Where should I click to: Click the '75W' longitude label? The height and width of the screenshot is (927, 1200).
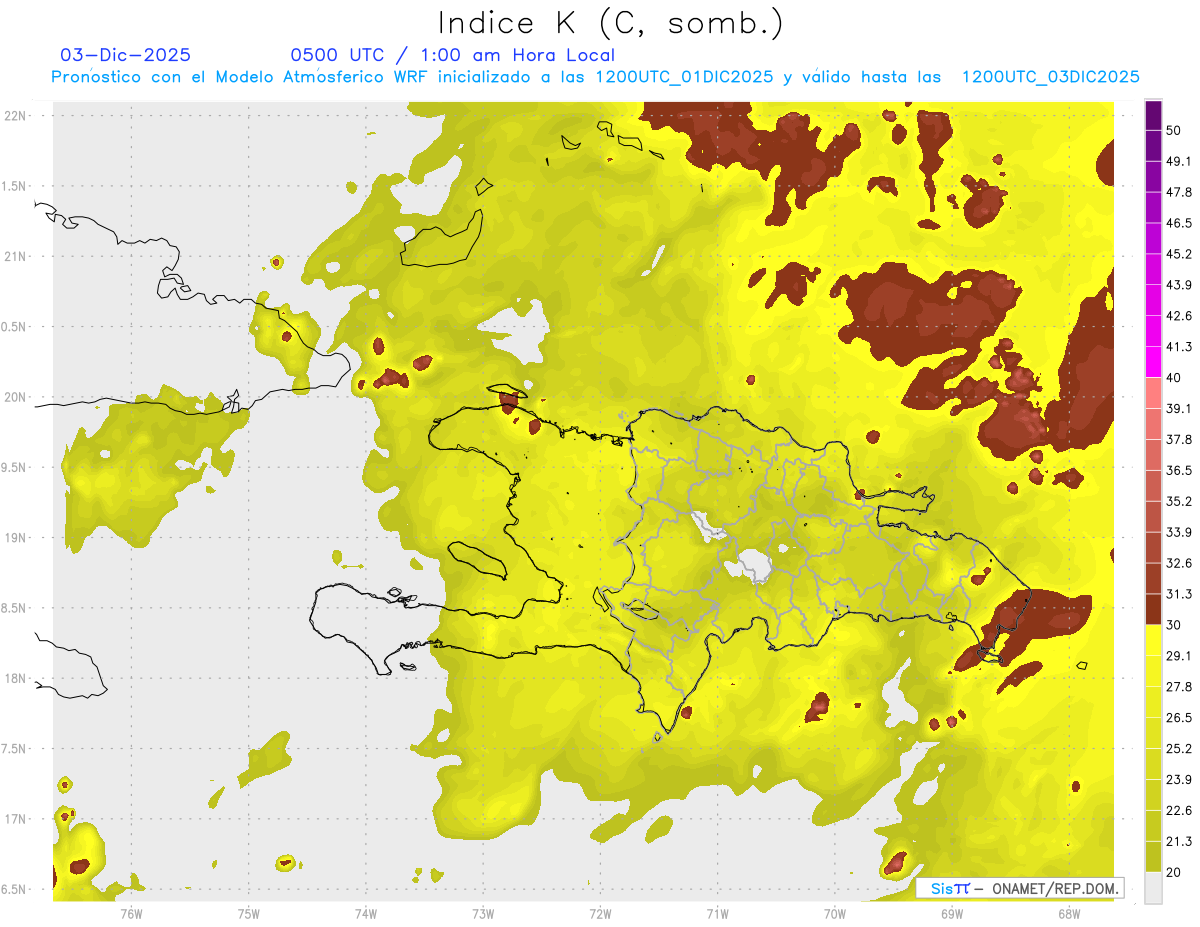249,913
